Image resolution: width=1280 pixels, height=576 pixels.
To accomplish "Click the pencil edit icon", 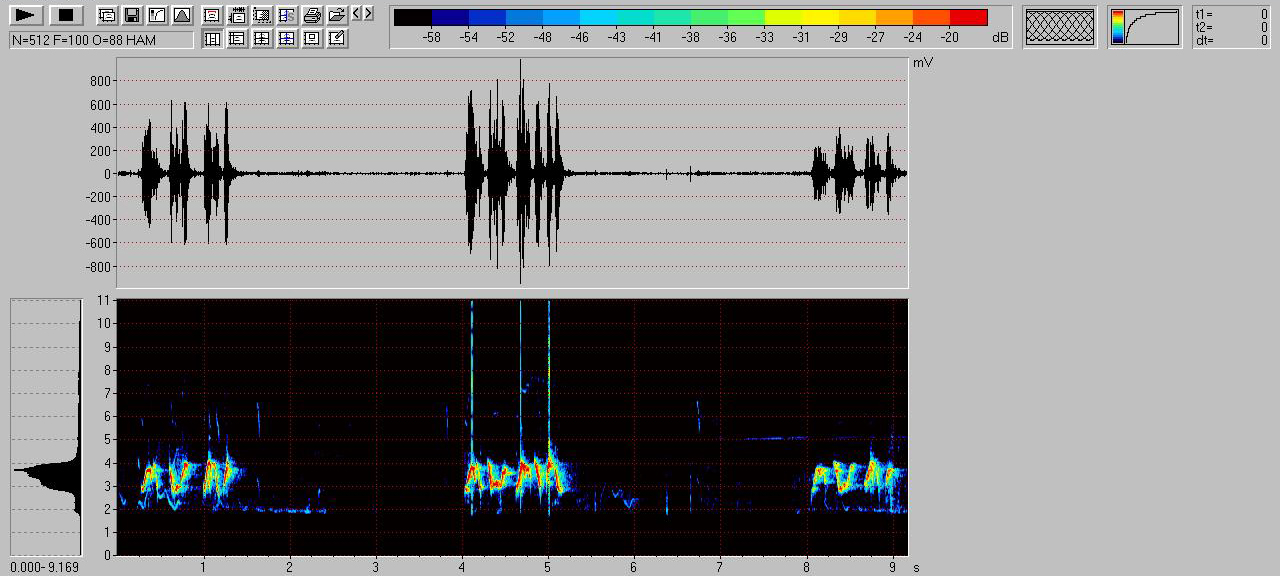I will pos(337,39).
